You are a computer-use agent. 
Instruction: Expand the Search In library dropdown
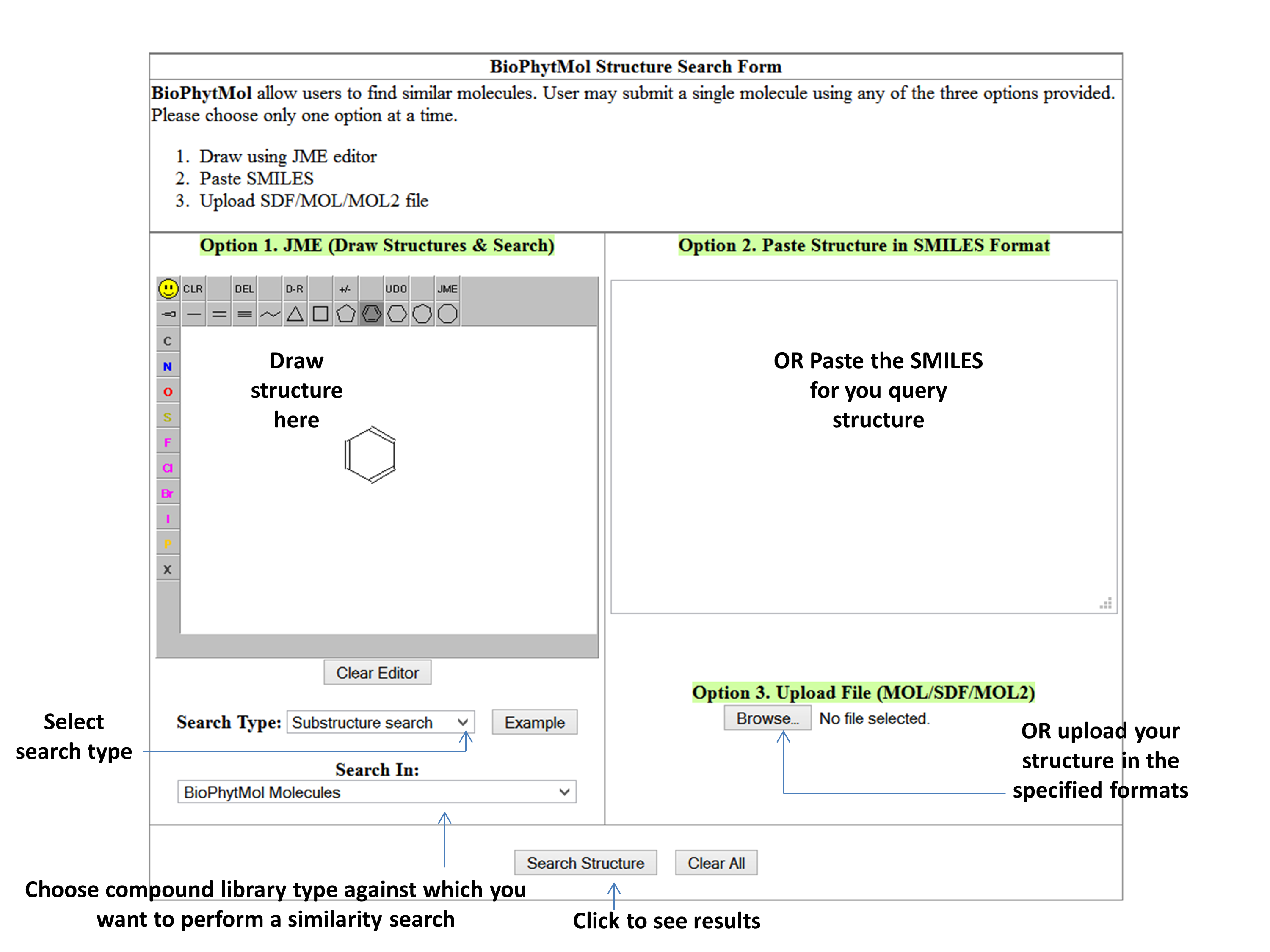click(x=377, y=792)
